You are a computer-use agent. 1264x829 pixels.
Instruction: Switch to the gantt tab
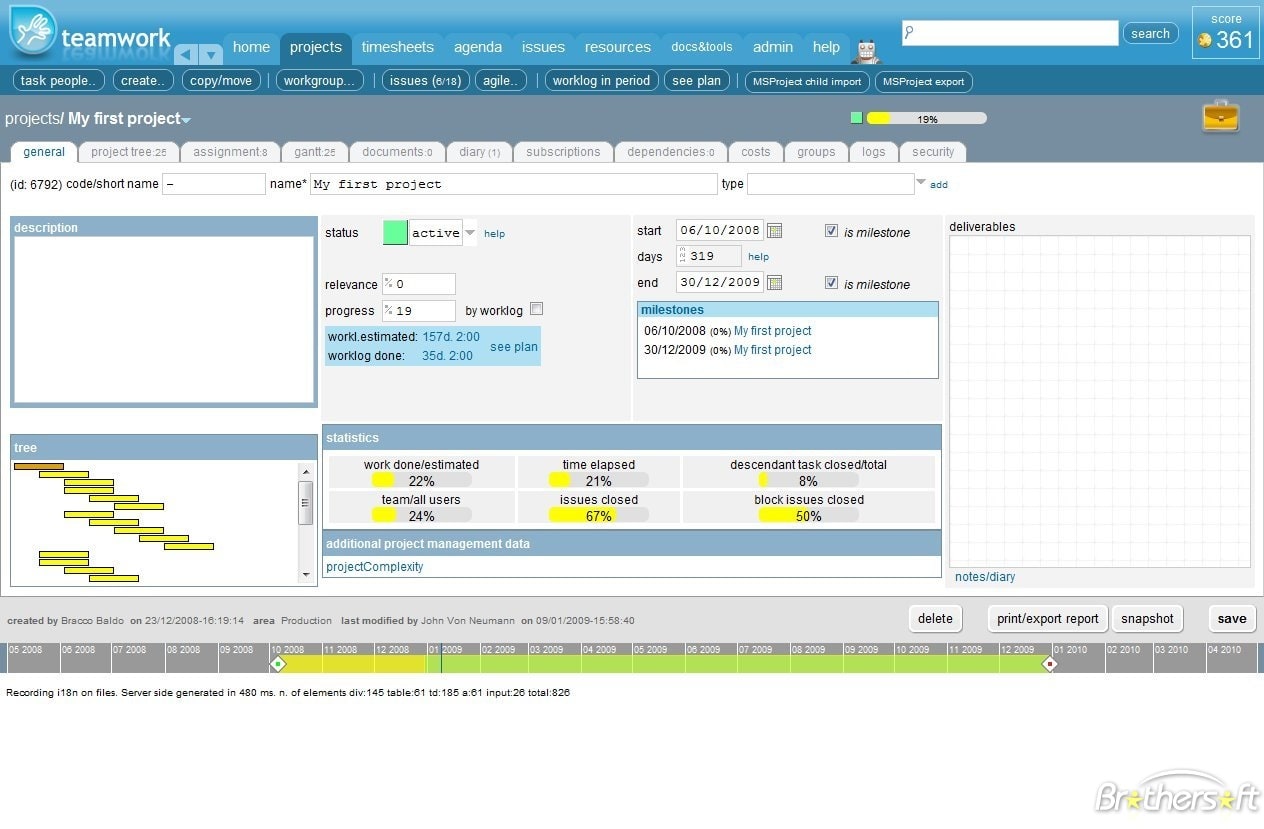click(x=314, y=152)
